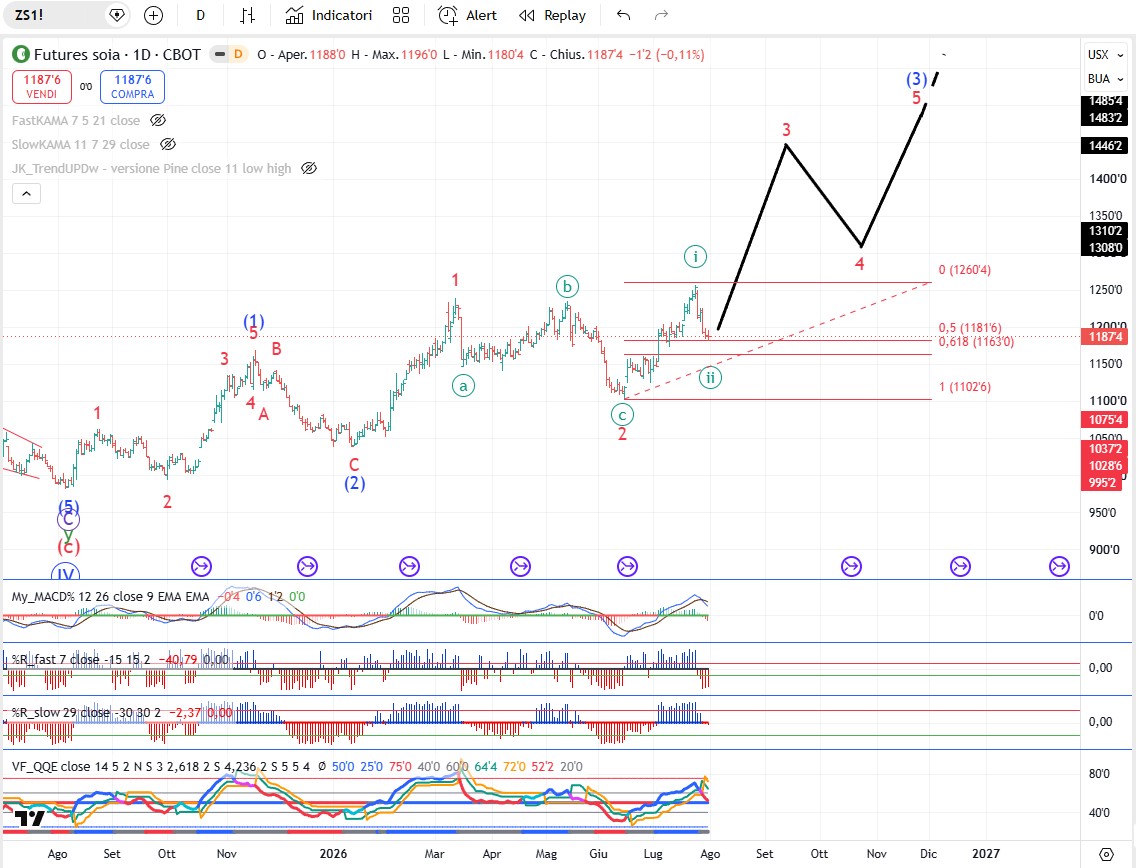
Task: Click the VENDI sell button
Action: [41, 87]
